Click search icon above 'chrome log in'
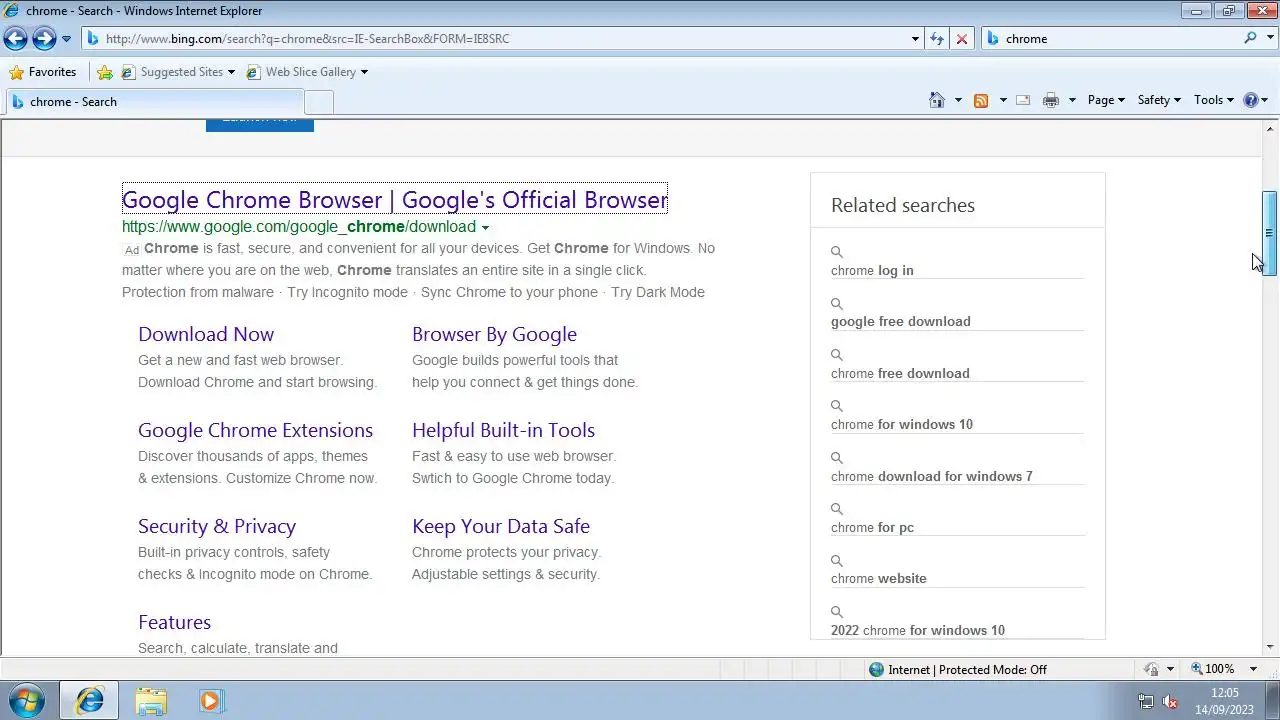1280x720 pixels. click(837, 252)
